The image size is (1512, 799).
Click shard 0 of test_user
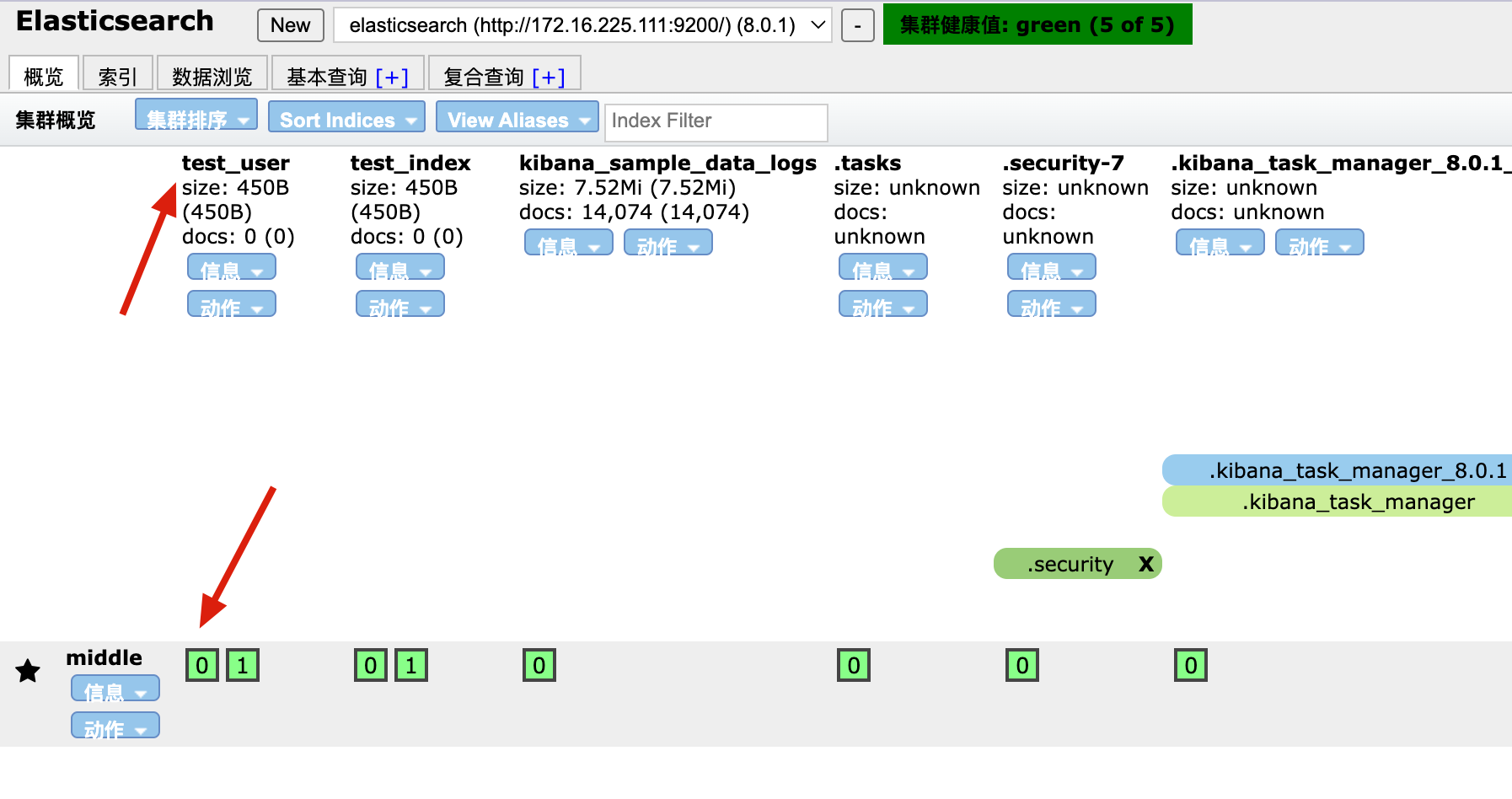click(x=202, y=666)
